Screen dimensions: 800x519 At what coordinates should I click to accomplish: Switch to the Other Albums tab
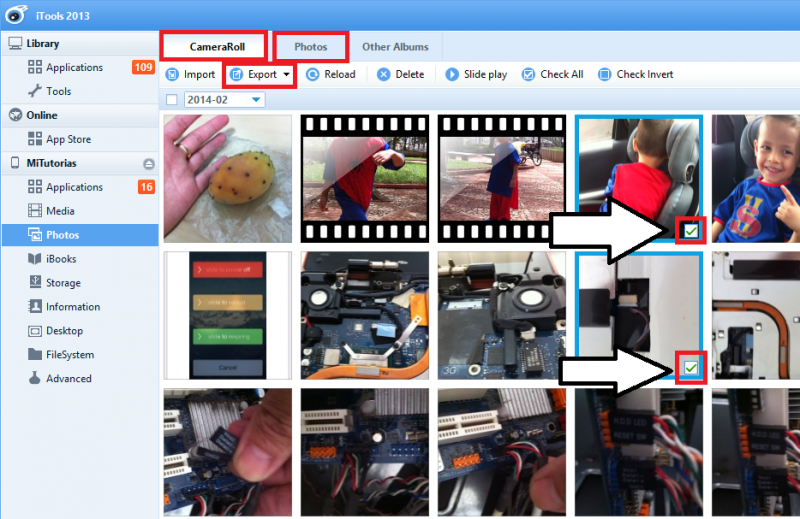coord(395,47)
